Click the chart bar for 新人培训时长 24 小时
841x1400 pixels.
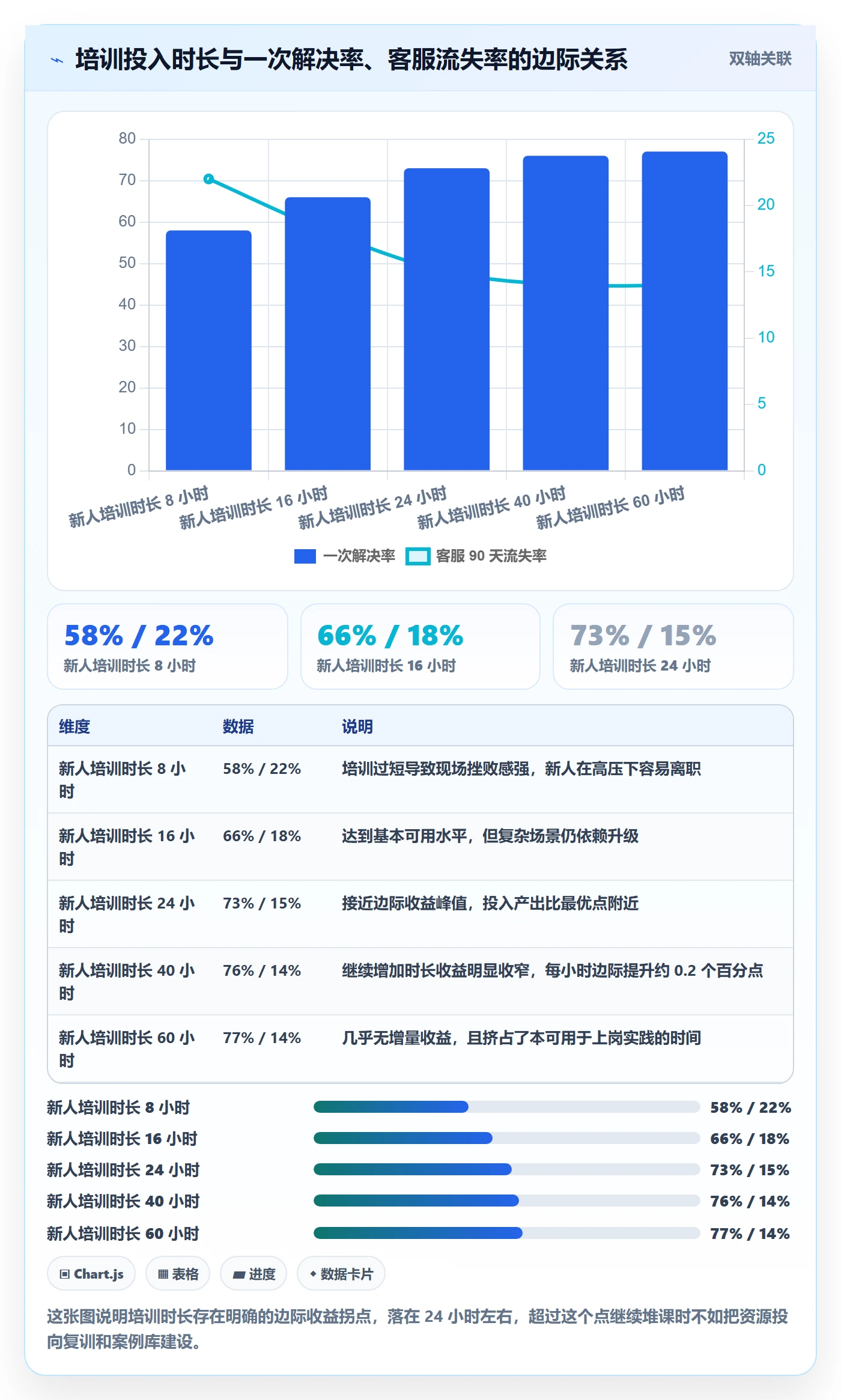(446, 319)
